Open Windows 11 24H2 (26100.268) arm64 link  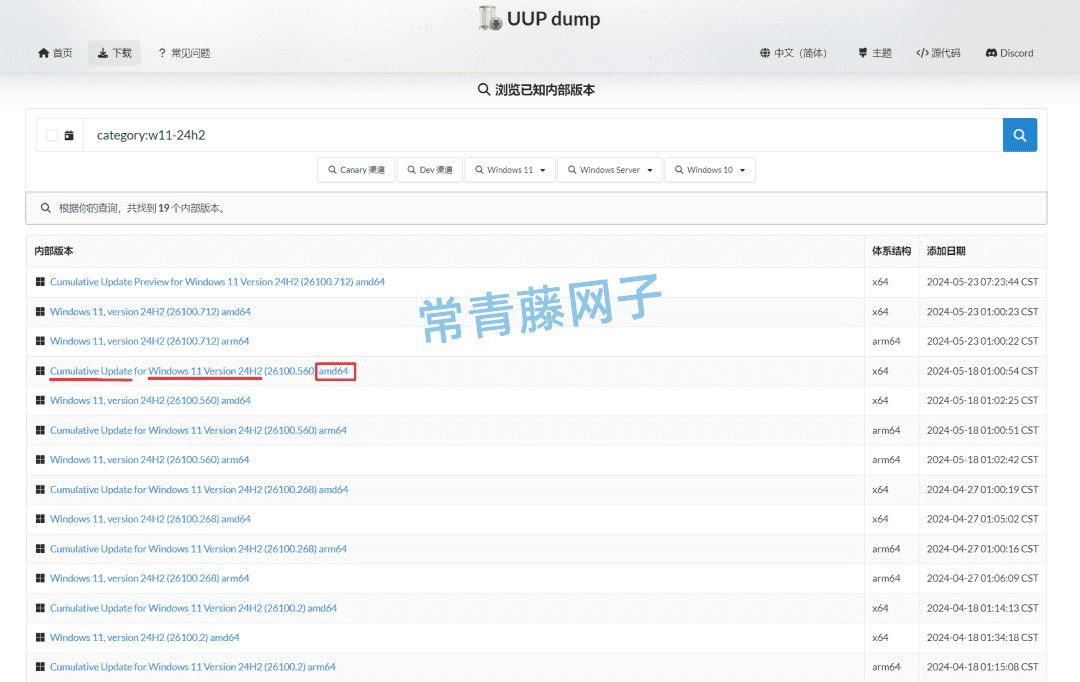click(149, 578)
